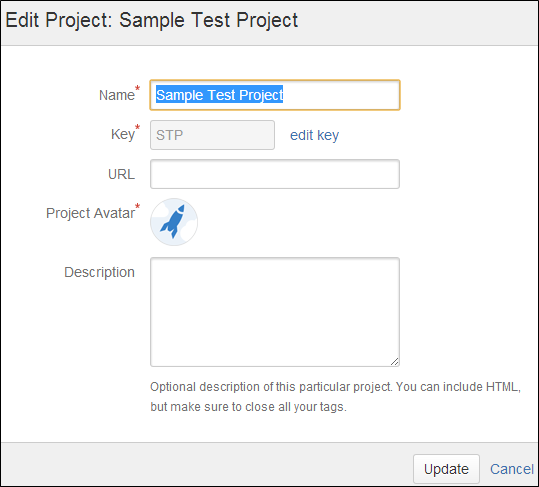Click the 'Edit Project: Sample Test Project' title
539x487 pixels.
(x=152, y=20)
